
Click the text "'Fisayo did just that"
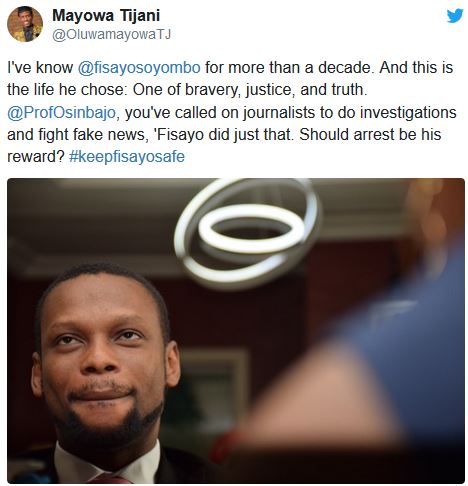coord(223,135)
